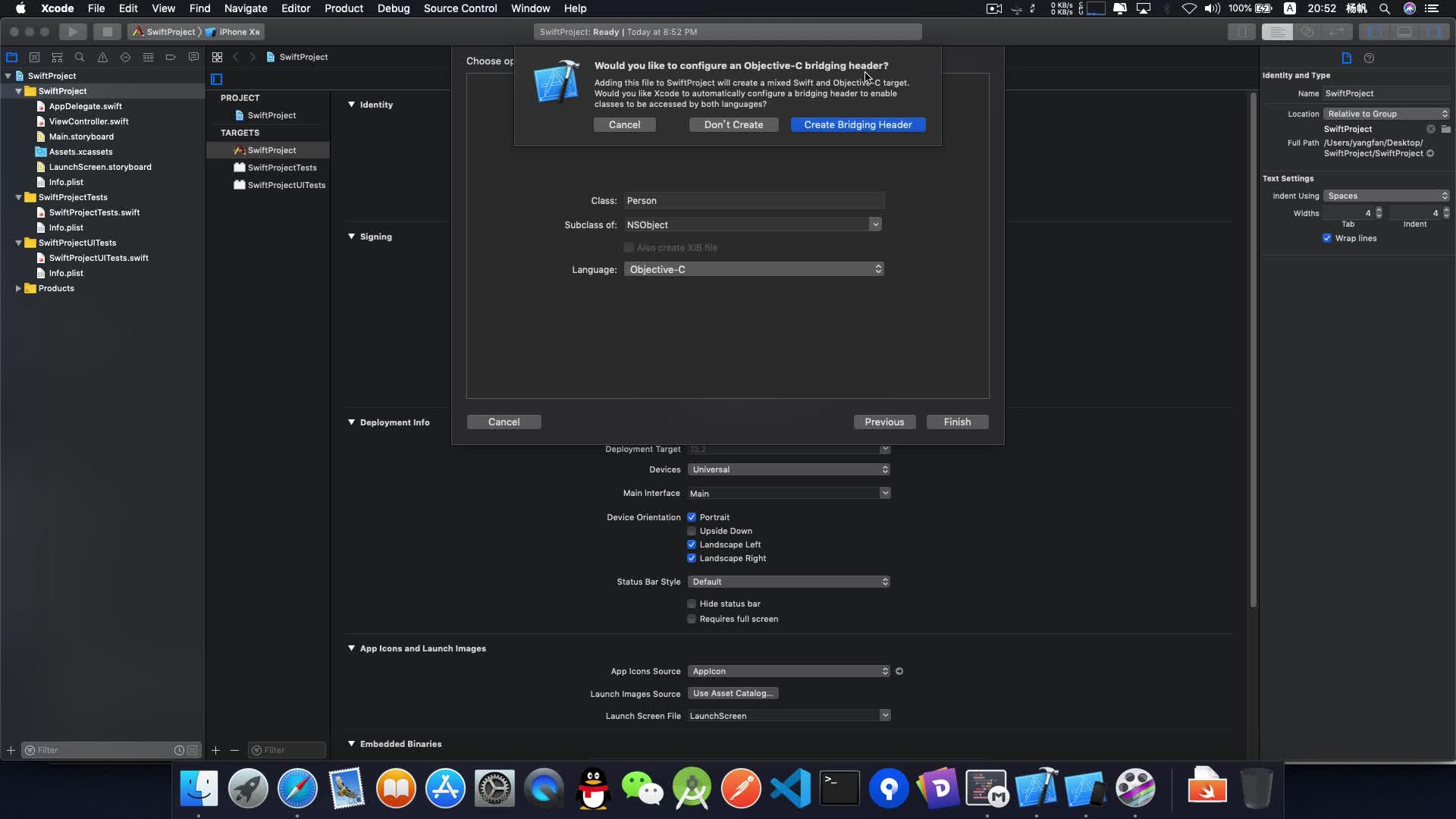Enable the Hide status bar checkbox
The width and height of the screenshot is (1456, 819).
click(x=692, y=604)
